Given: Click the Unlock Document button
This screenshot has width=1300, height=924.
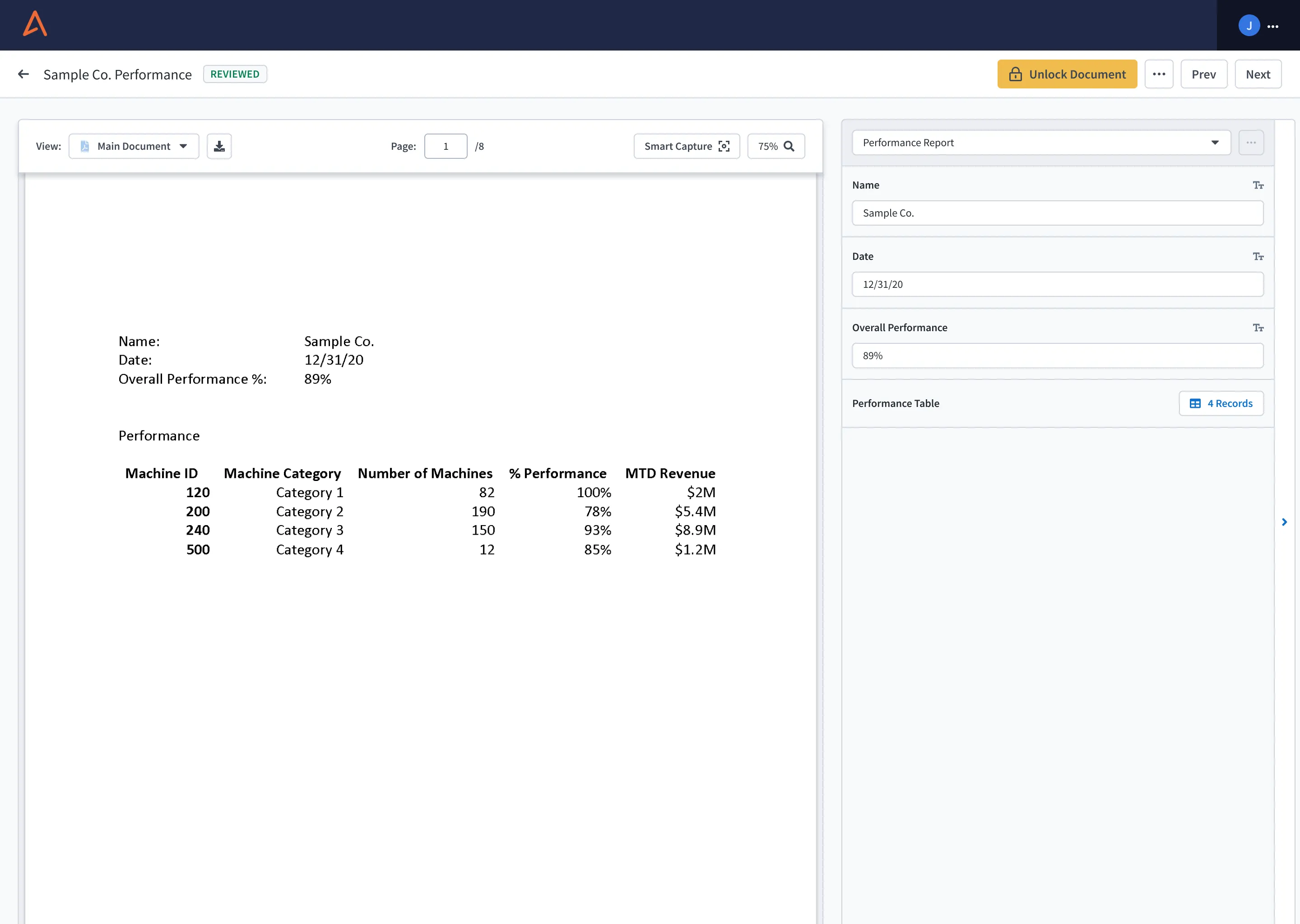Looking at the screenshot, I should [x=1067, y=74].
